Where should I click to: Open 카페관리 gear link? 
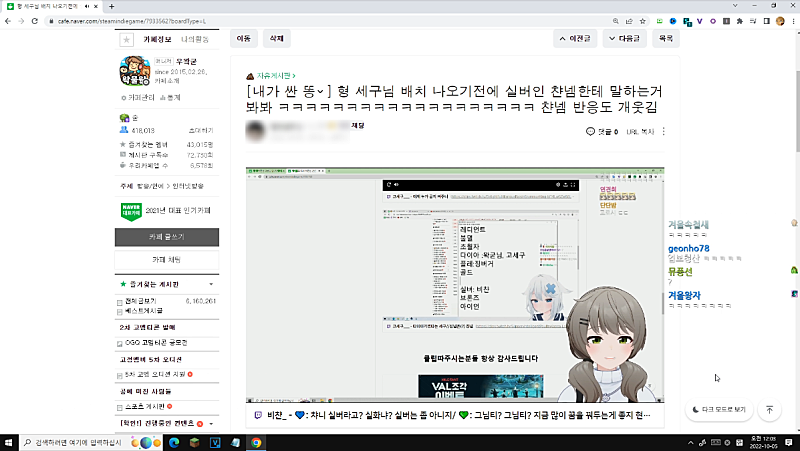click(138, 97)
